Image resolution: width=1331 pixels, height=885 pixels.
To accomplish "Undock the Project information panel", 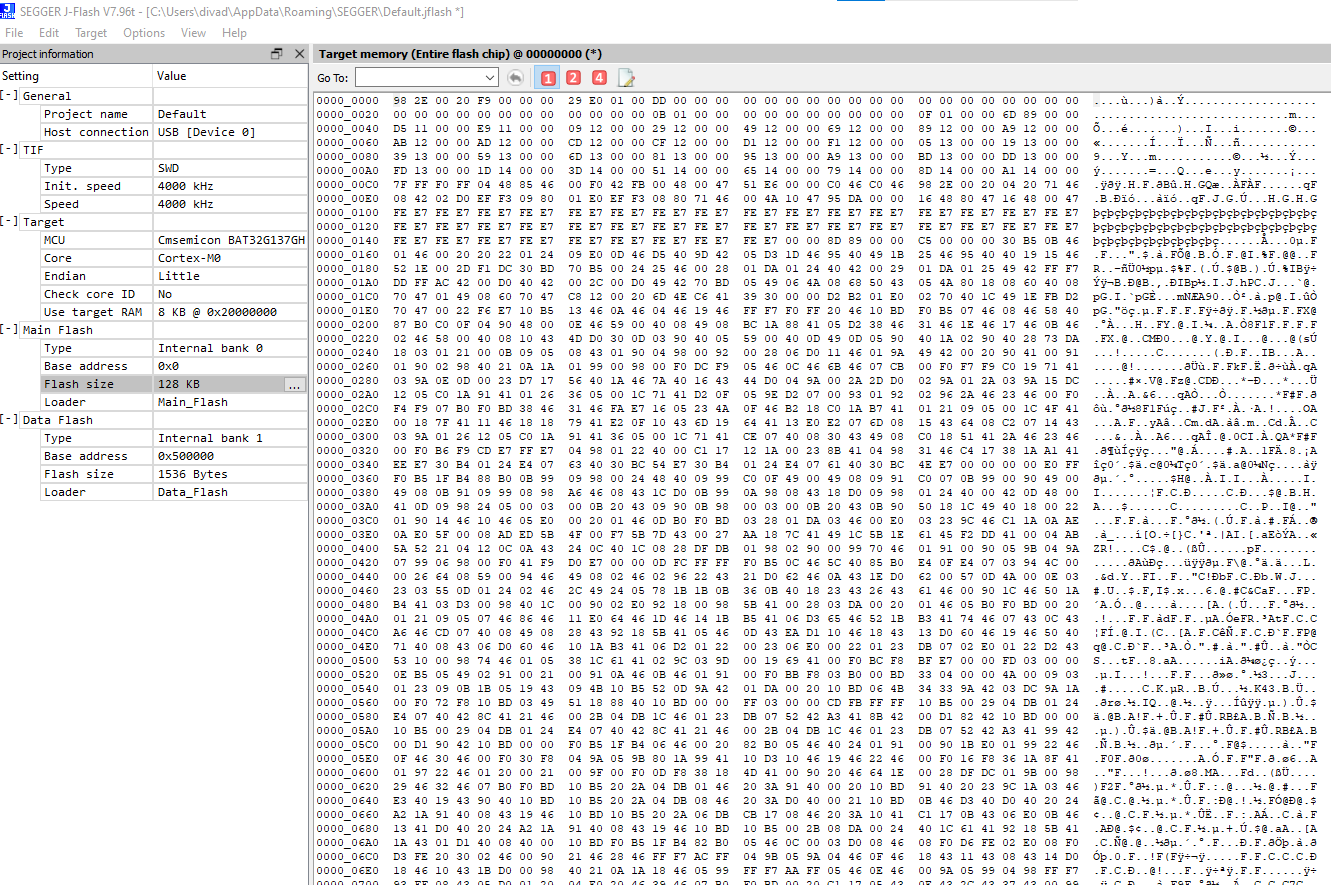I will pyautogui.click(x=277, y=54).
